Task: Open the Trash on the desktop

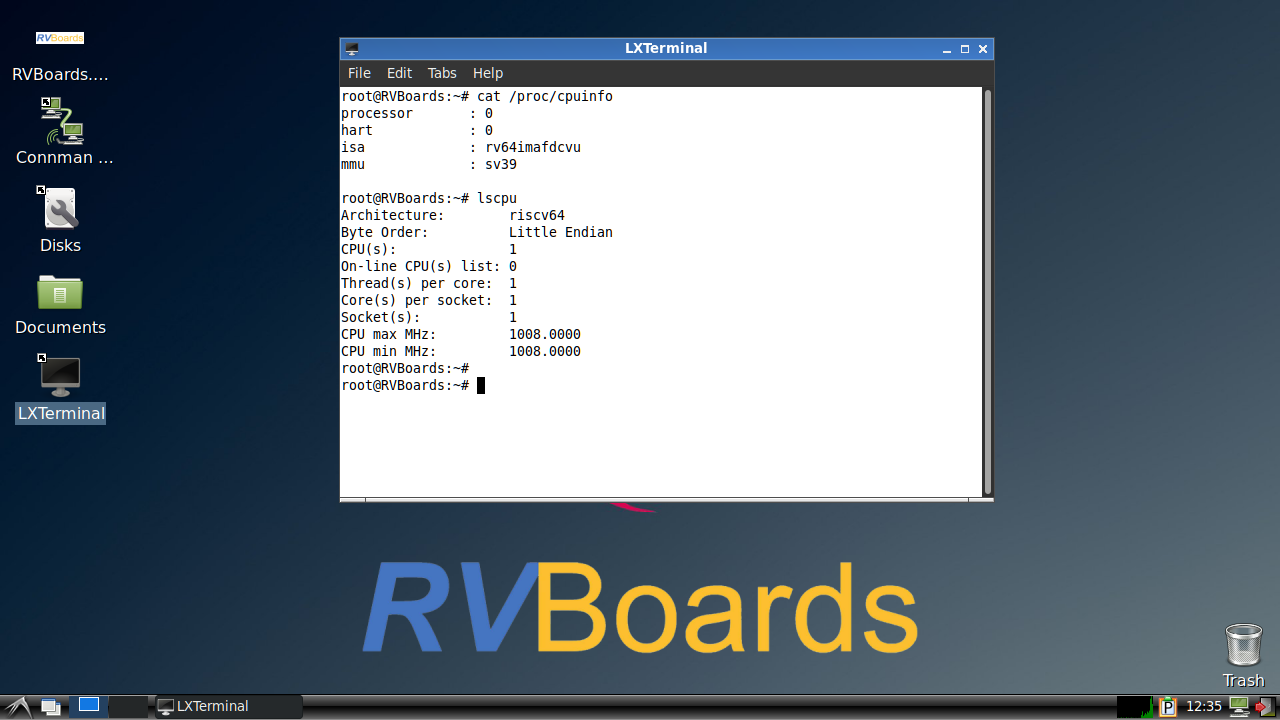Action: coord(1243,645)
